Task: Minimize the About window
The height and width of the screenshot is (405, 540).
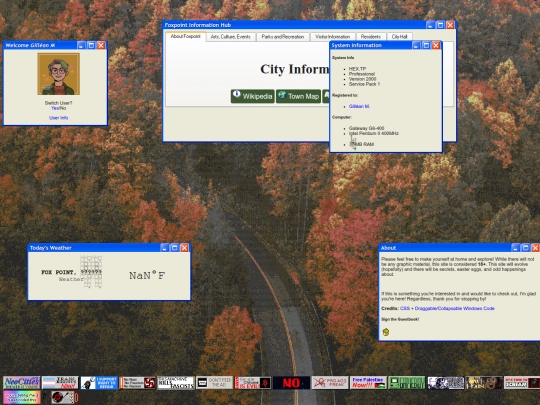Action: [516, 248]
